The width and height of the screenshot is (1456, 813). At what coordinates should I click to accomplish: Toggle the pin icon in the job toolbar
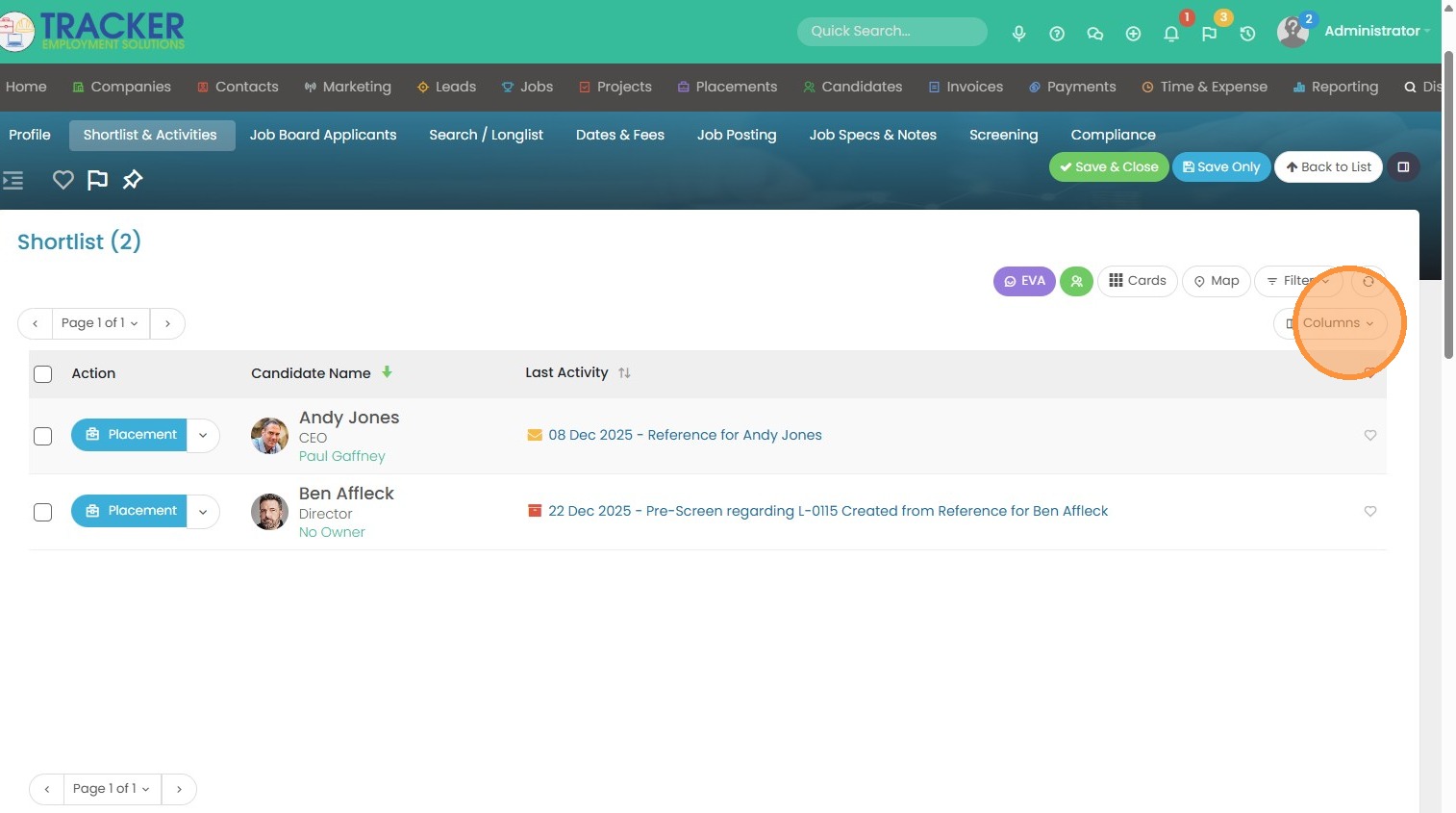tap(133, 180)
